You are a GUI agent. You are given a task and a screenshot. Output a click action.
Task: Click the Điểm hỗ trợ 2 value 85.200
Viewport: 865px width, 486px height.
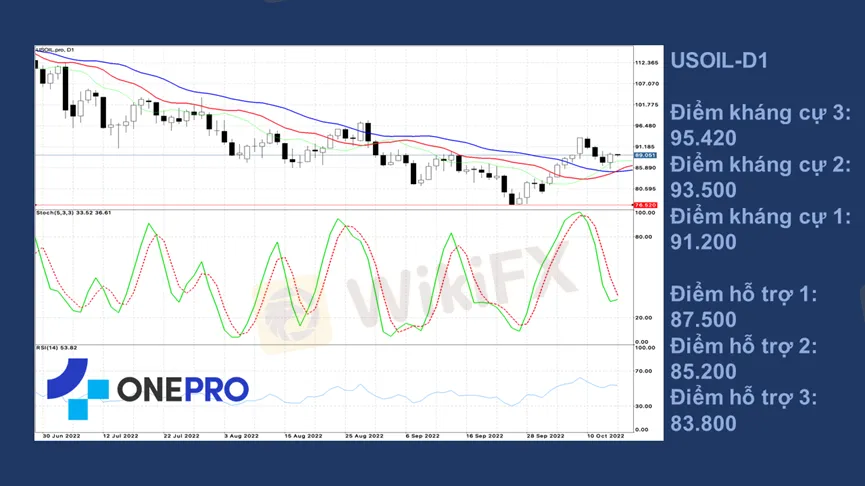point(703,372)
